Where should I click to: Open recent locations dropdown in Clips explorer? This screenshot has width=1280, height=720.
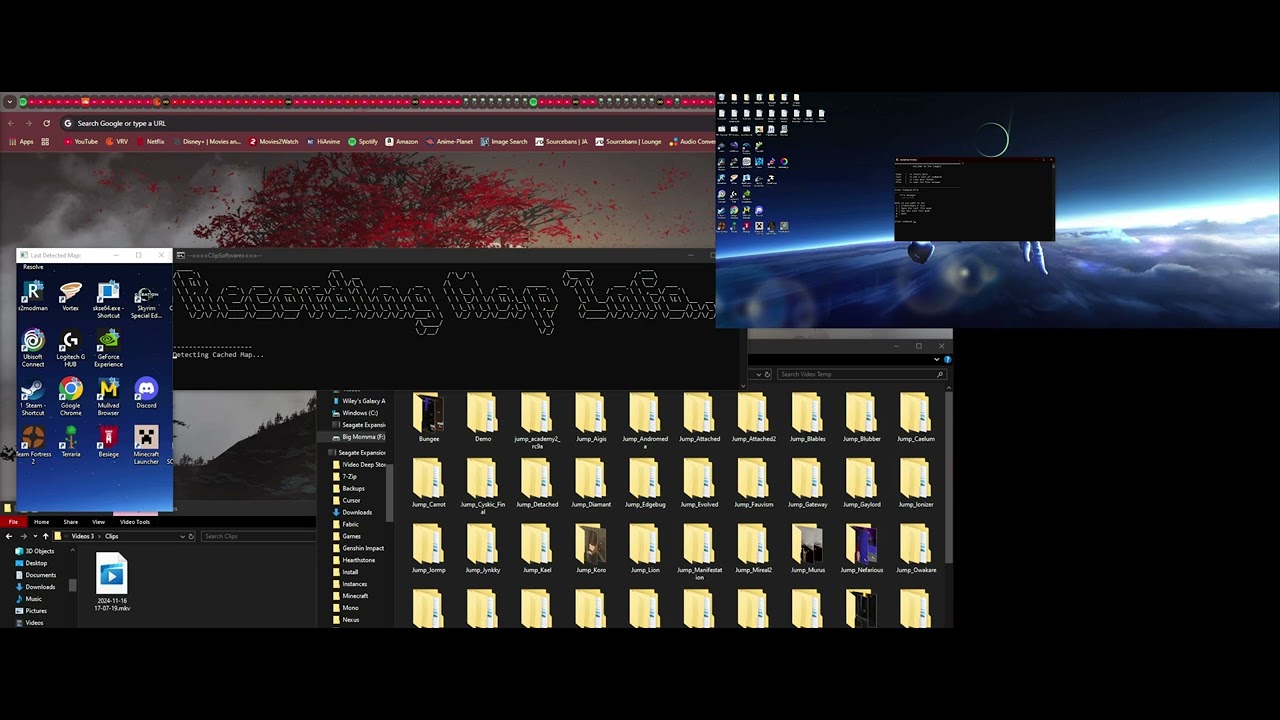pos(33,537)
